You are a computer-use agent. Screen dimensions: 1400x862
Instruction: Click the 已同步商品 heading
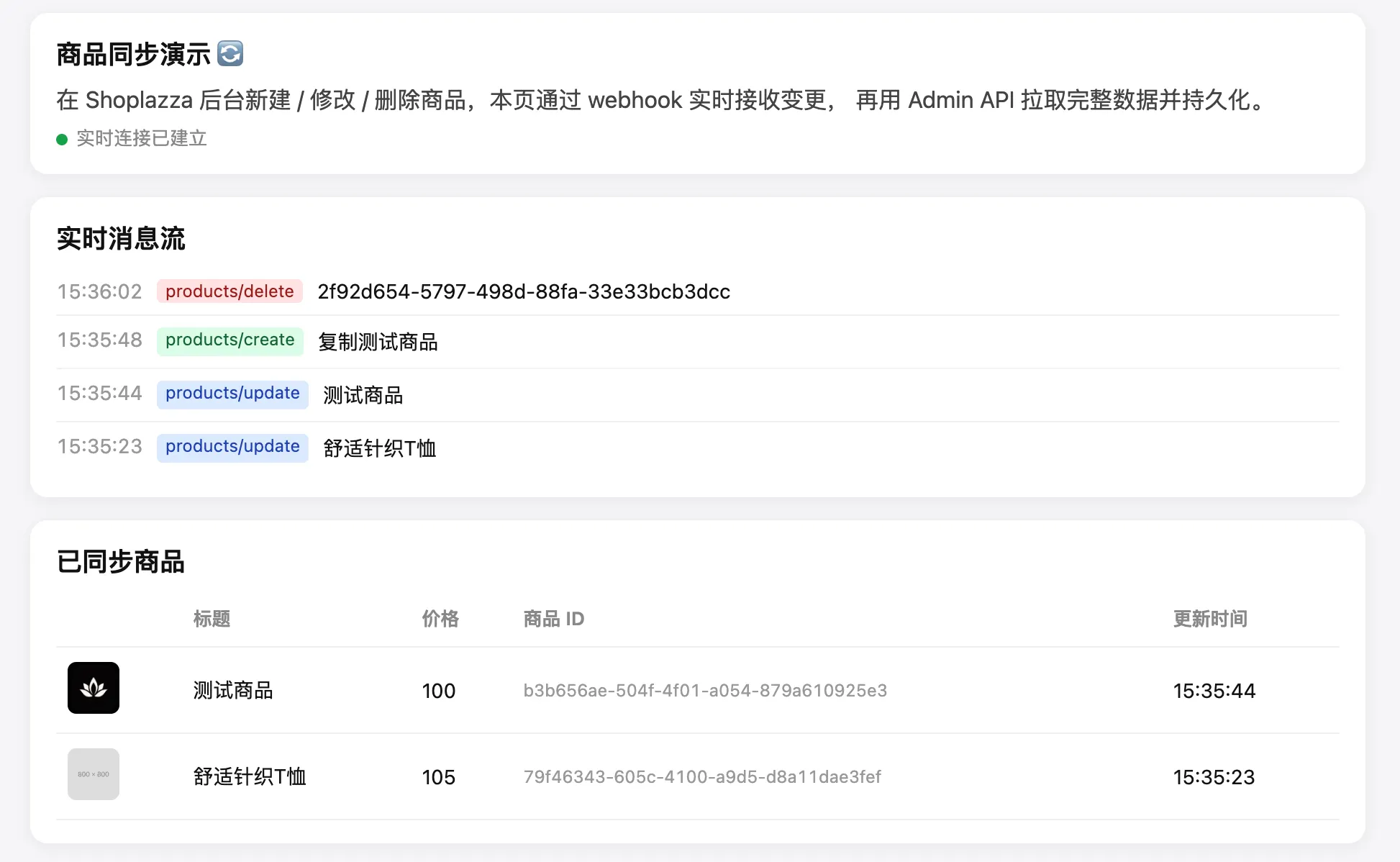pos(121,562)
